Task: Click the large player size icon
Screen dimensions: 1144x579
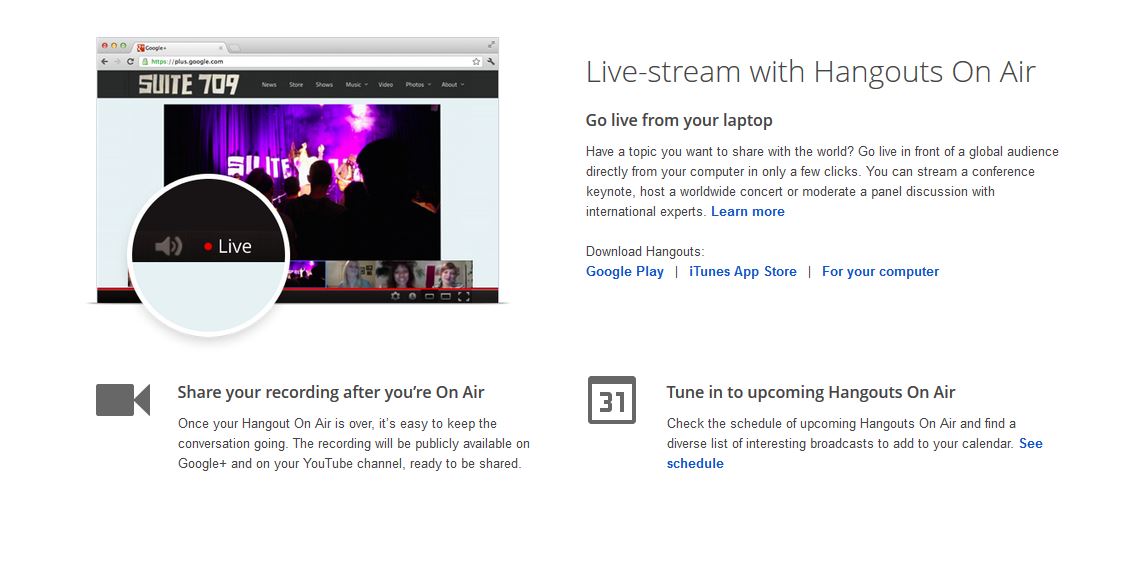Action: point(446,296)
